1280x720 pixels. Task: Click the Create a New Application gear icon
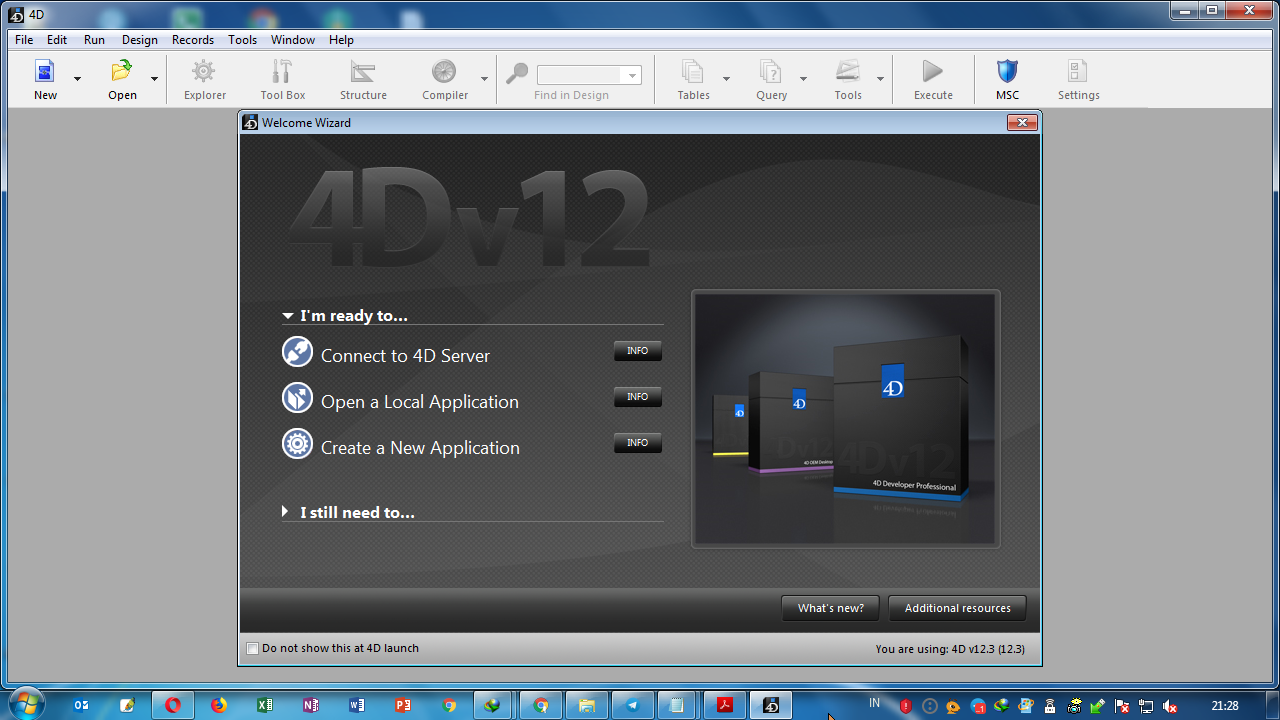(297, 444)
